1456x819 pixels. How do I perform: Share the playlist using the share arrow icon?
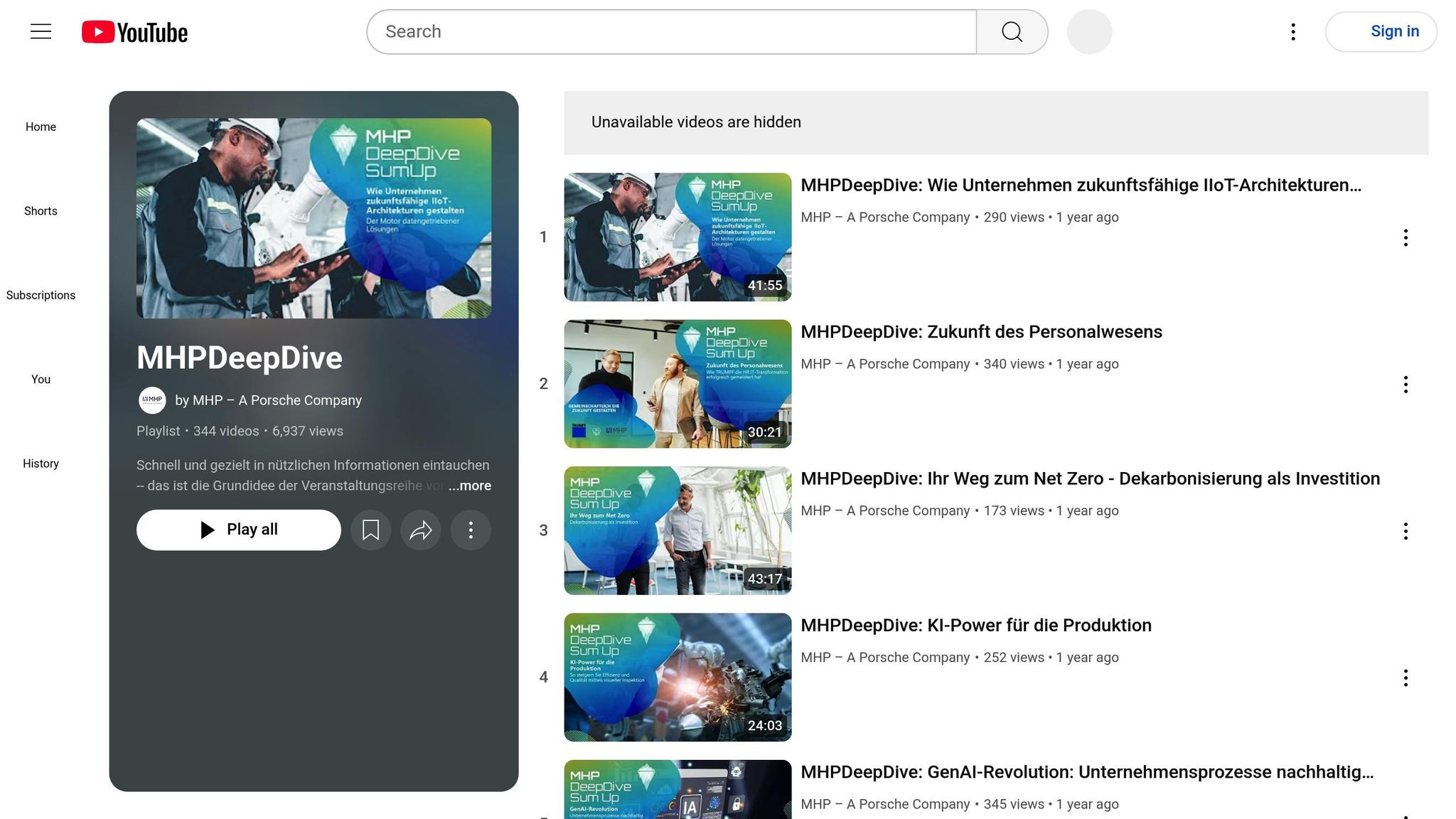[x=420, y=530]
